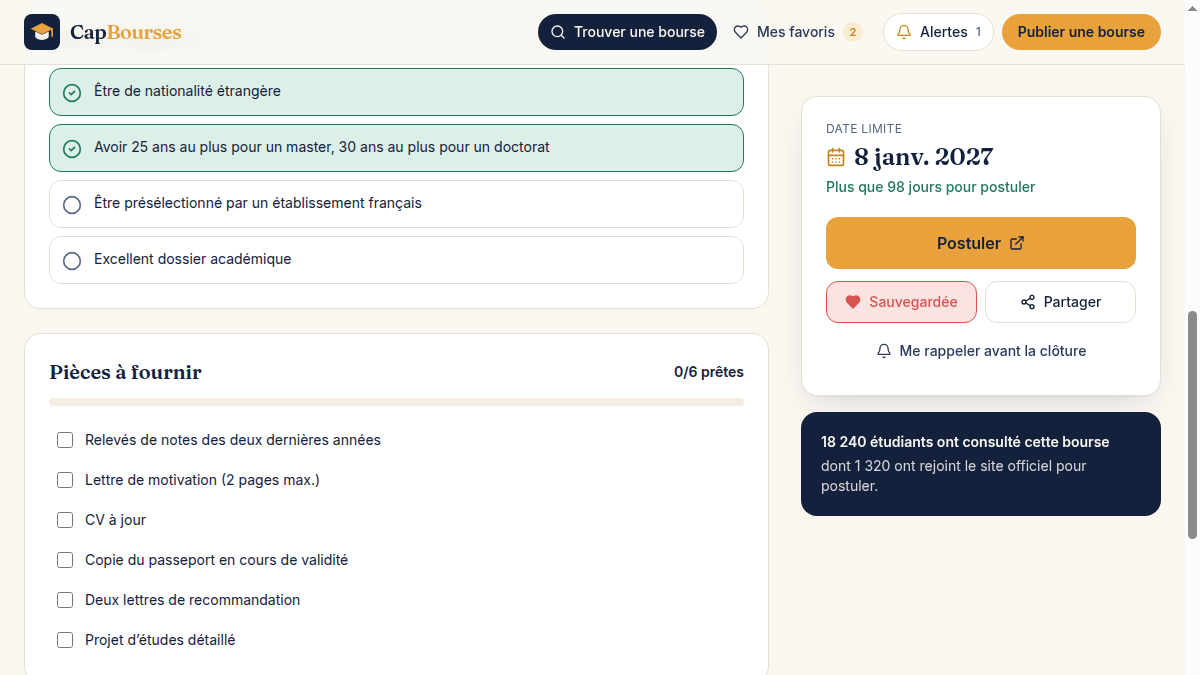Tick Deux lettres de recommandation checkbox
The height and width of the screenshot is (675, 1200).
[65, 600]
